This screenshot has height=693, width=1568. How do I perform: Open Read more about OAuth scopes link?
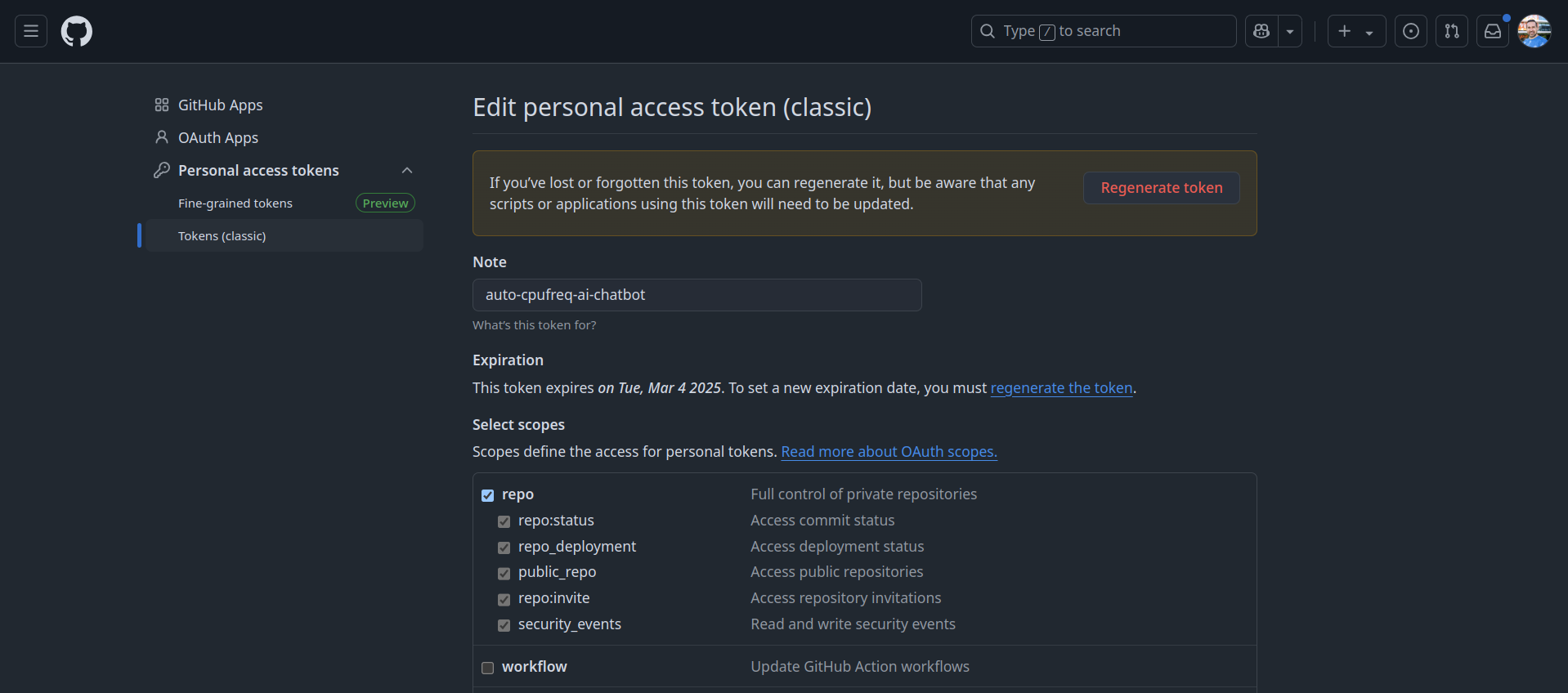(889, 452)
